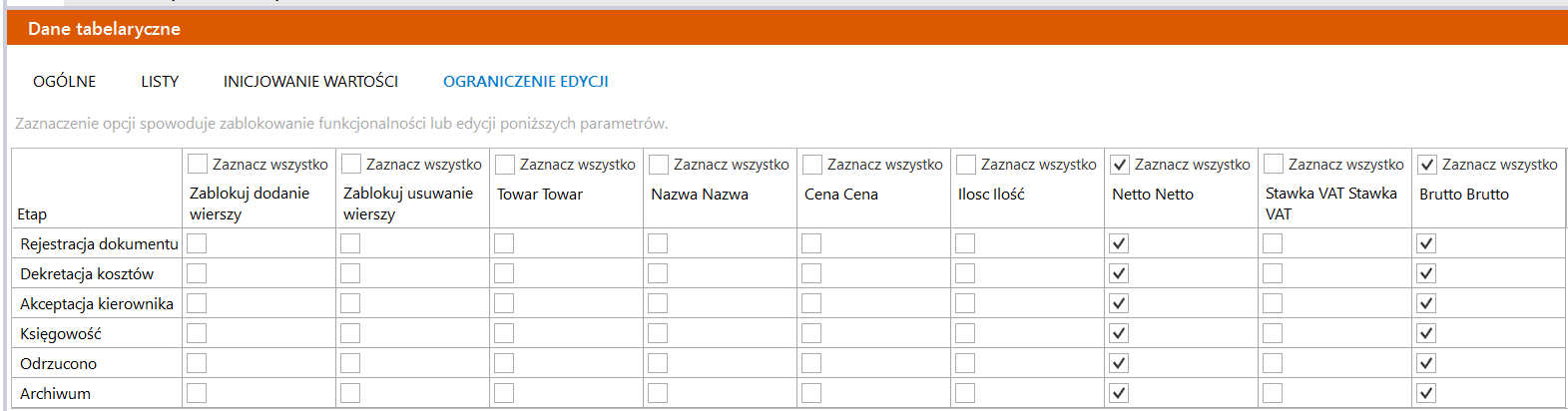Open the OGÓLNE tab
Viewport: 1568px width, 411px height.
point(65,82)
